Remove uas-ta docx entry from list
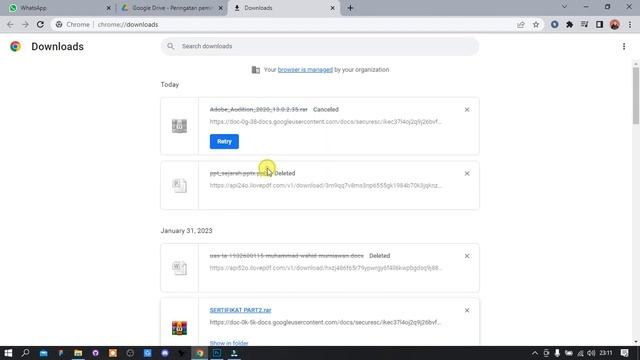The width and height of the screenshot is (640, 360). tap(467, 256)
